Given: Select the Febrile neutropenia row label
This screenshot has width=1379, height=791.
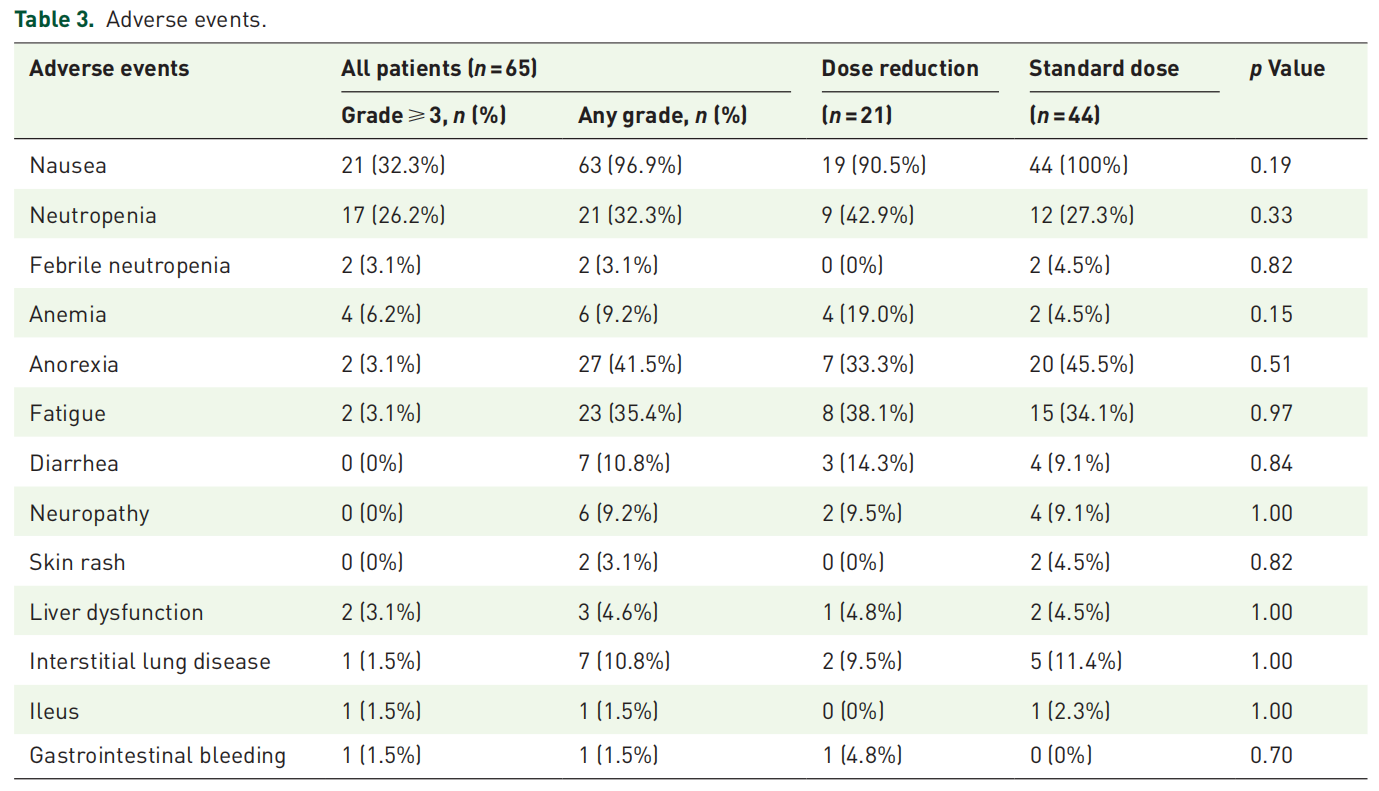Looking at the screenshot, I should coord(130,266).
